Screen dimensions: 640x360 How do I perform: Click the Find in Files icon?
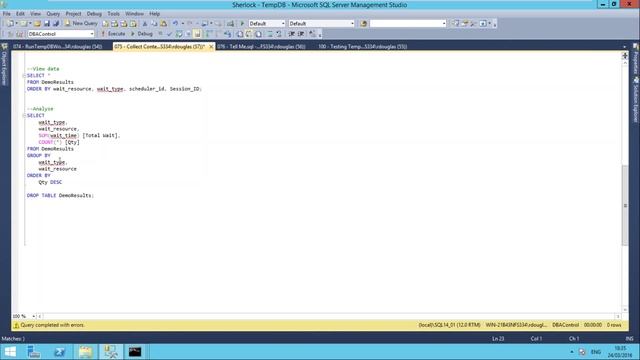(363, 24)
